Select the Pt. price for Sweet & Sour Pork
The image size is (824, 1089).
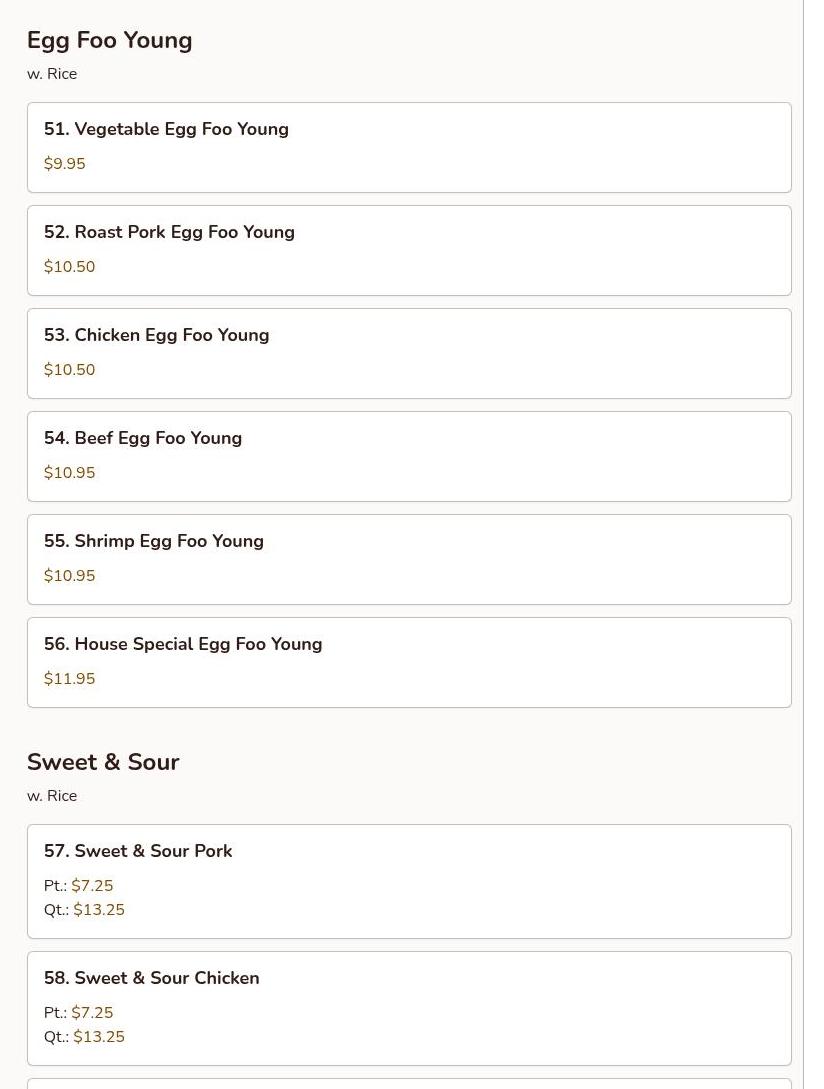(x=92, y=886)
